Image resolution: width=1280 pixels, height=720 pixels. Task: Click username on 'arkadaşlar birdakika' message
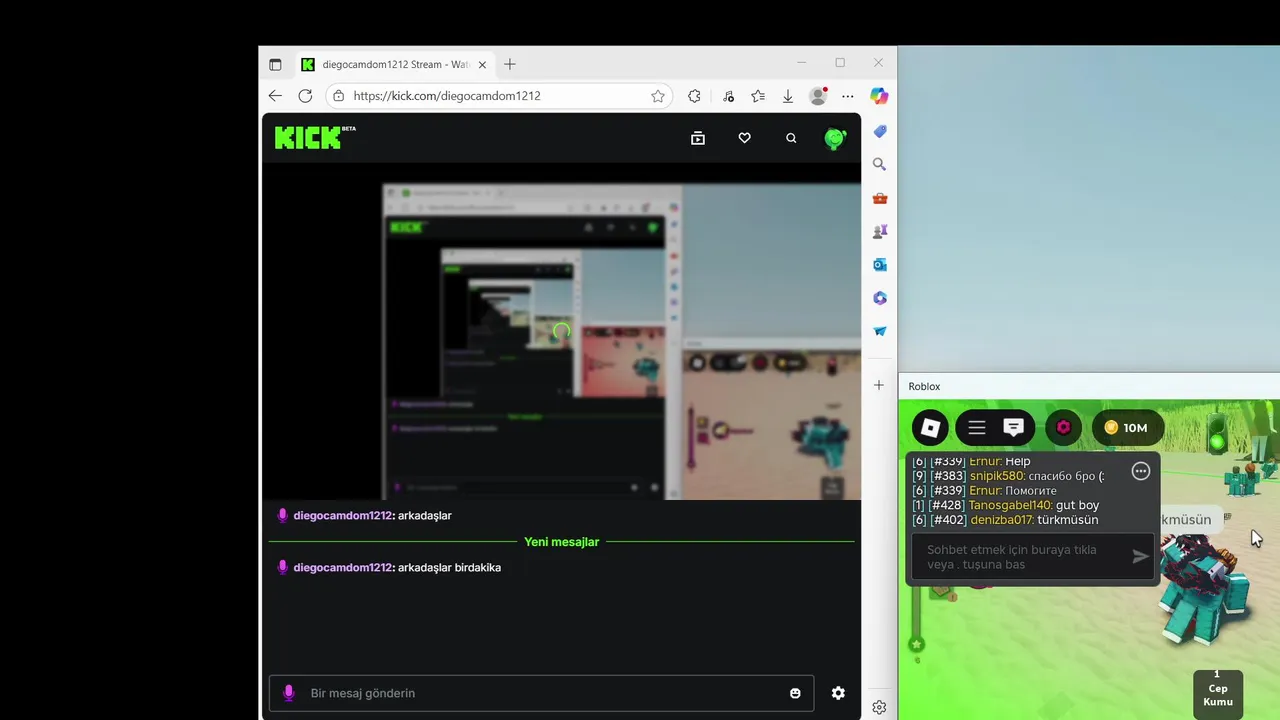342,567
